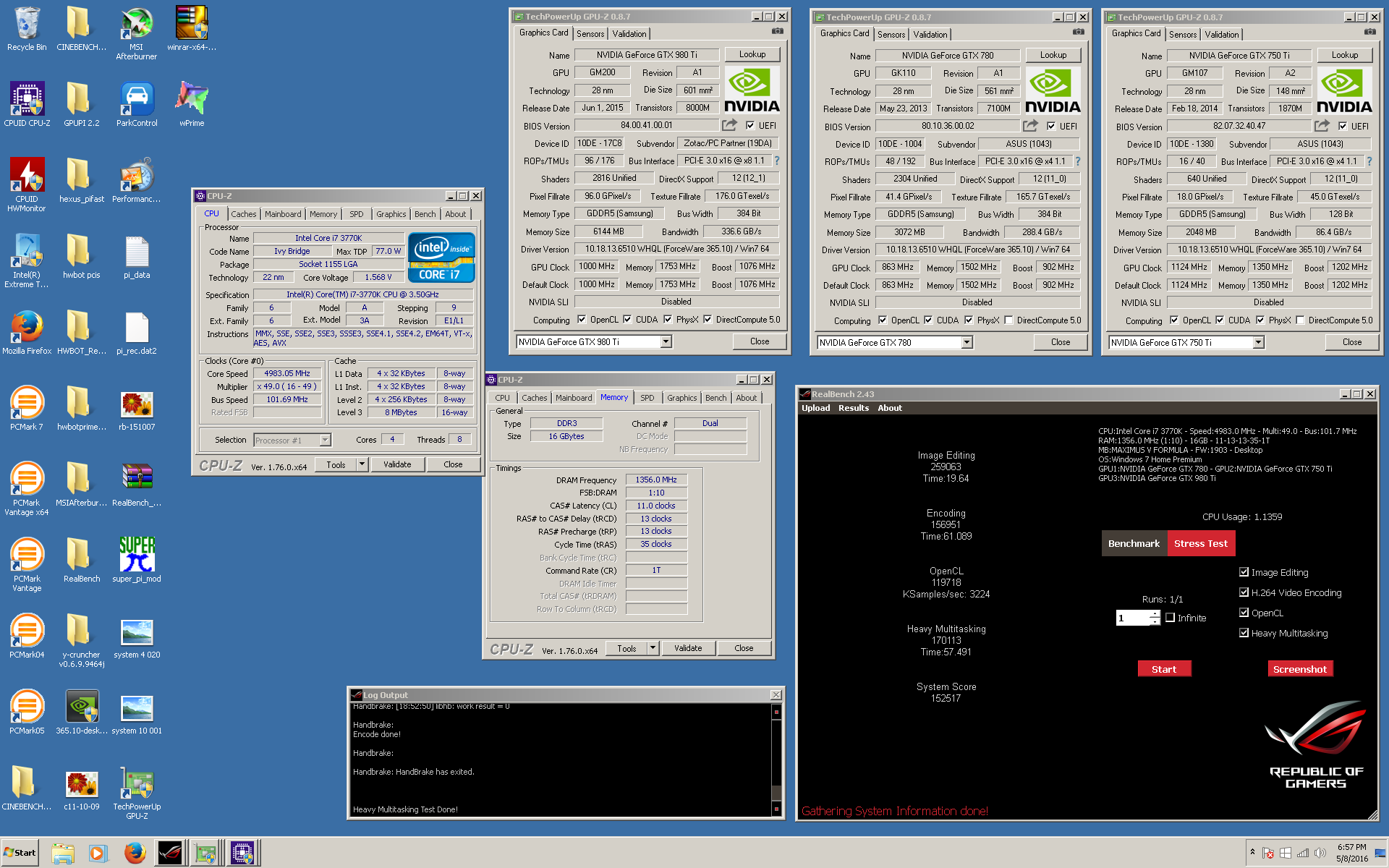Expand Tools dropdown arrow in CPU-Z CPU window
1389x868 pixels.
tap(362, 464)
